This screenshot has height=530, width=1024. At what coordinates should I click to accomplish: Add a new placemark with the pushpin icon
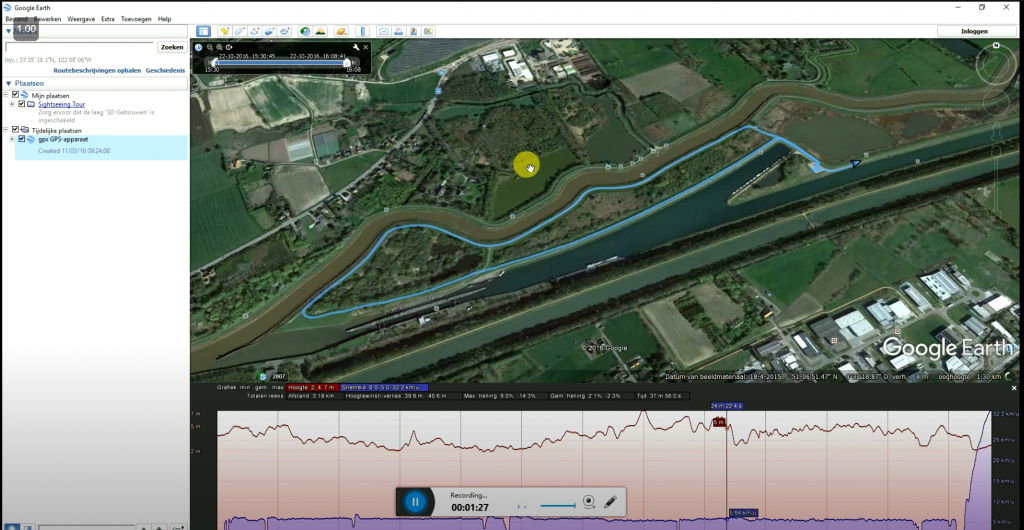pos(225,31)
